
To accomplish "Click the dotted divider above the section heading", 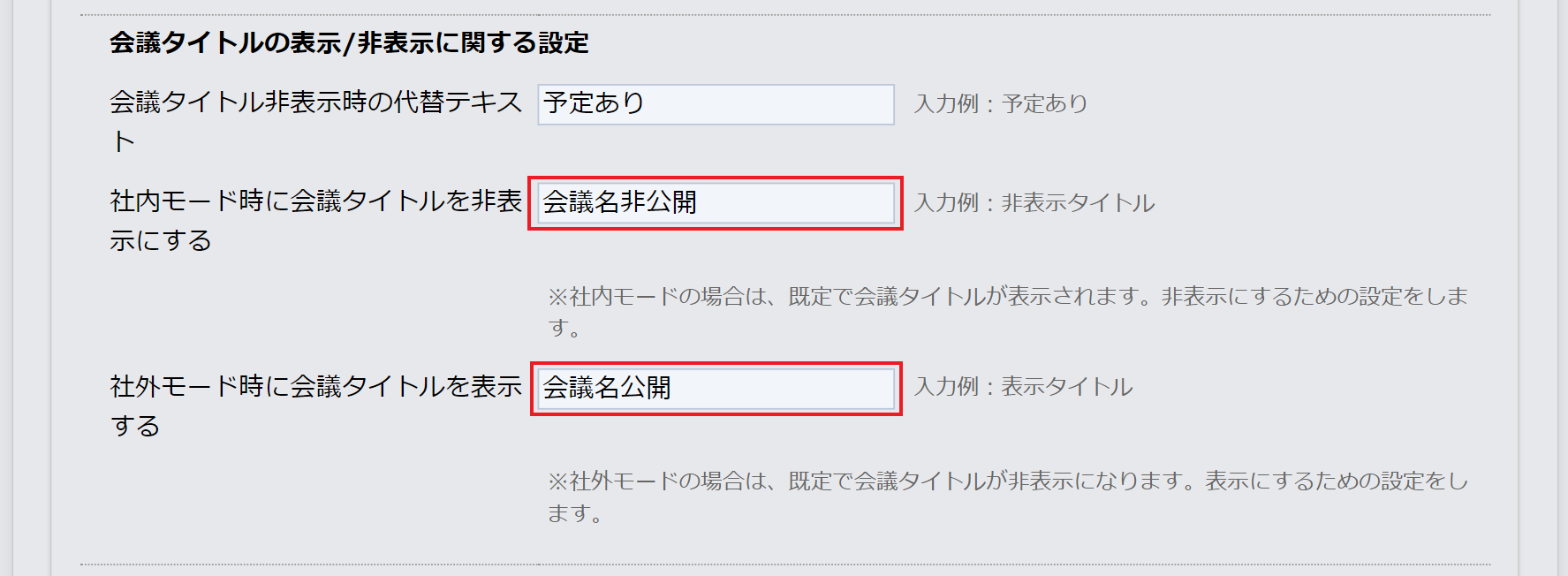I will pyautogui.click(x=784, y=15).
